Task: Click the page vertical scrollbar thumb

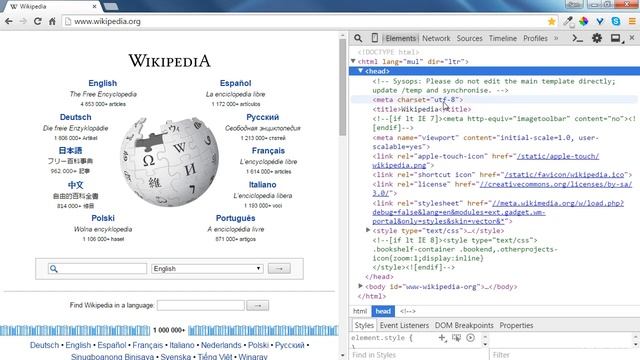Action: coord(342,88)
